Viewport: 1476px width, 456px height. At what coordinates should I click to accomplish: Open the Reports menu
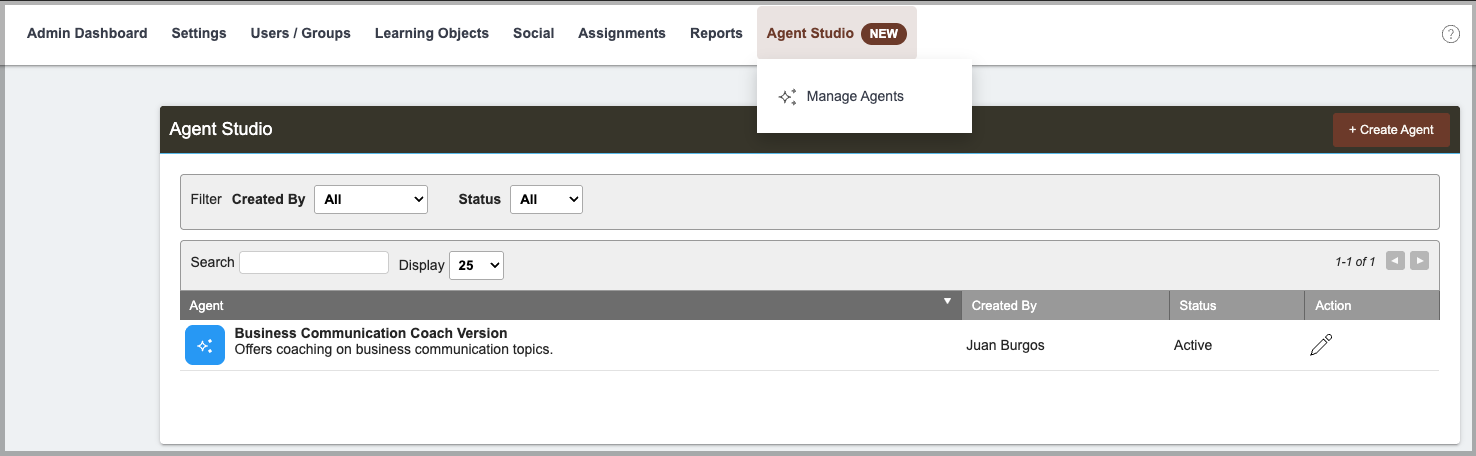716,33
